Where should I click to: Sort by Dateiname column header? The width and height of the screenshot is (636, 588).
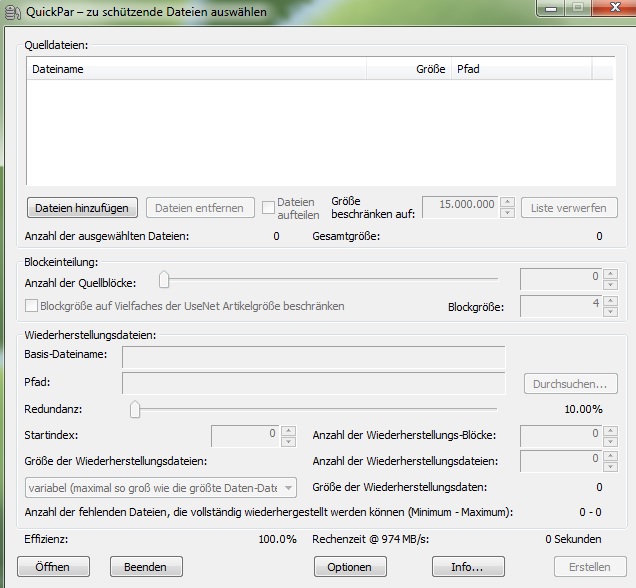pos(196,69)
